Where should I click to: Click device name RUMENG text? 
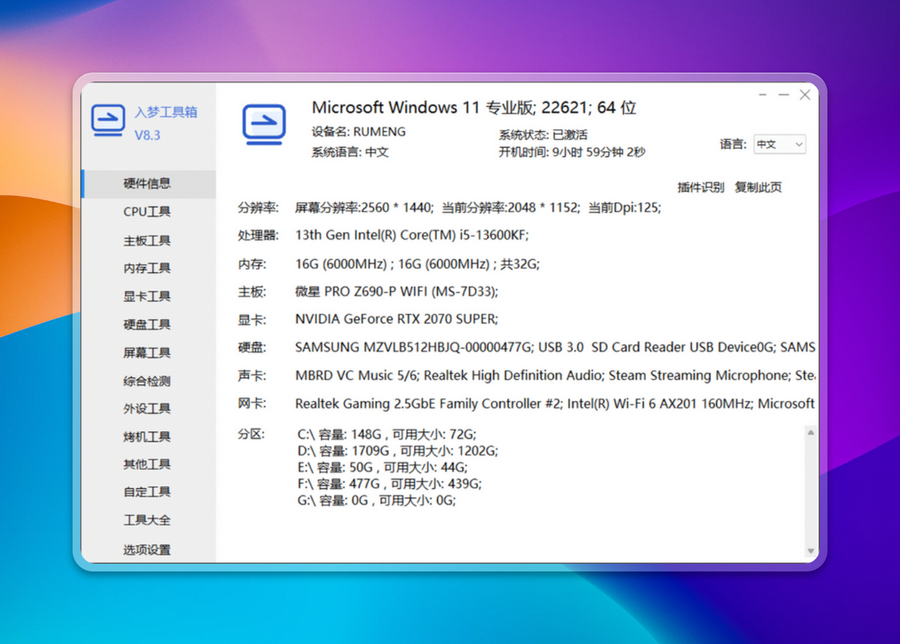tap(359, 131)
